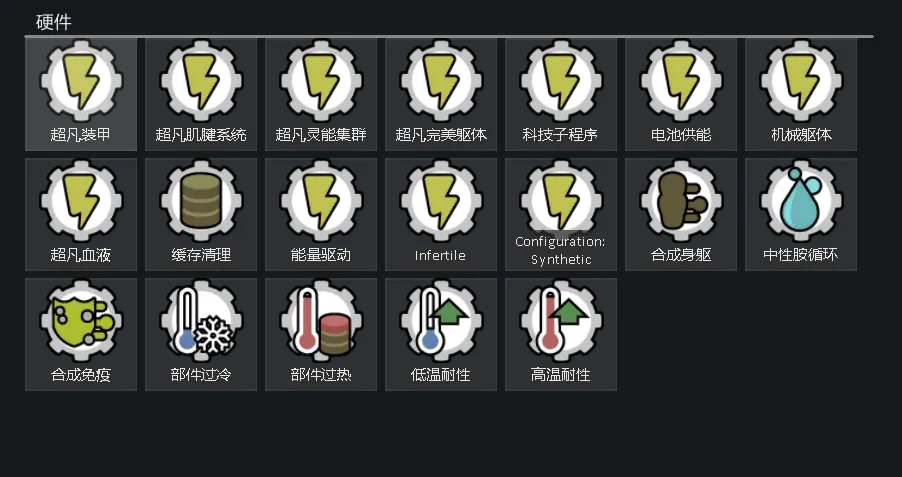This screenshot has height=477, width=902.
Task: Select the 缓存清理 barrel icon
Action: (x=201, y=202)
